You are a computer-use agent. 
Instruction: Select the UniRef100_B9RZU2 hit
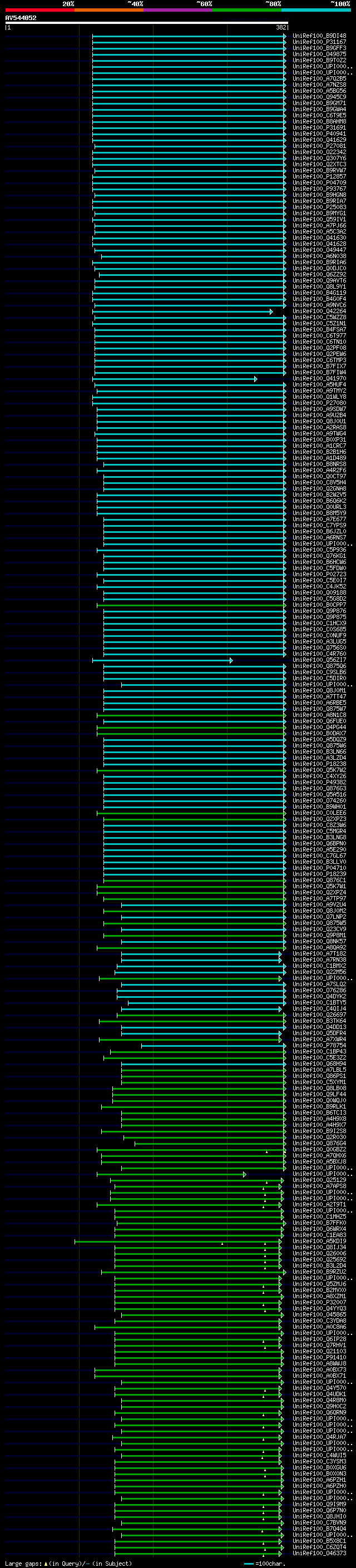coord(319,1271)
